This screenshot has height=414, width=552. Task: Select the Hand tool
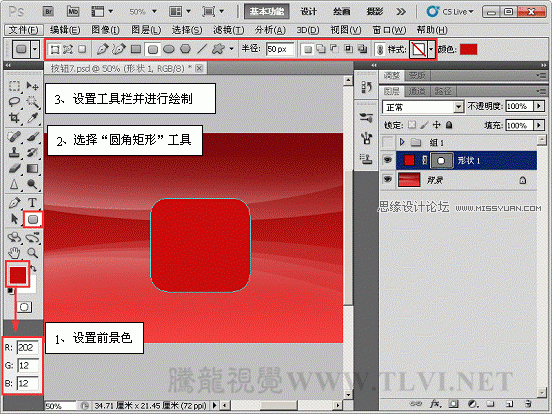[14, 252]
